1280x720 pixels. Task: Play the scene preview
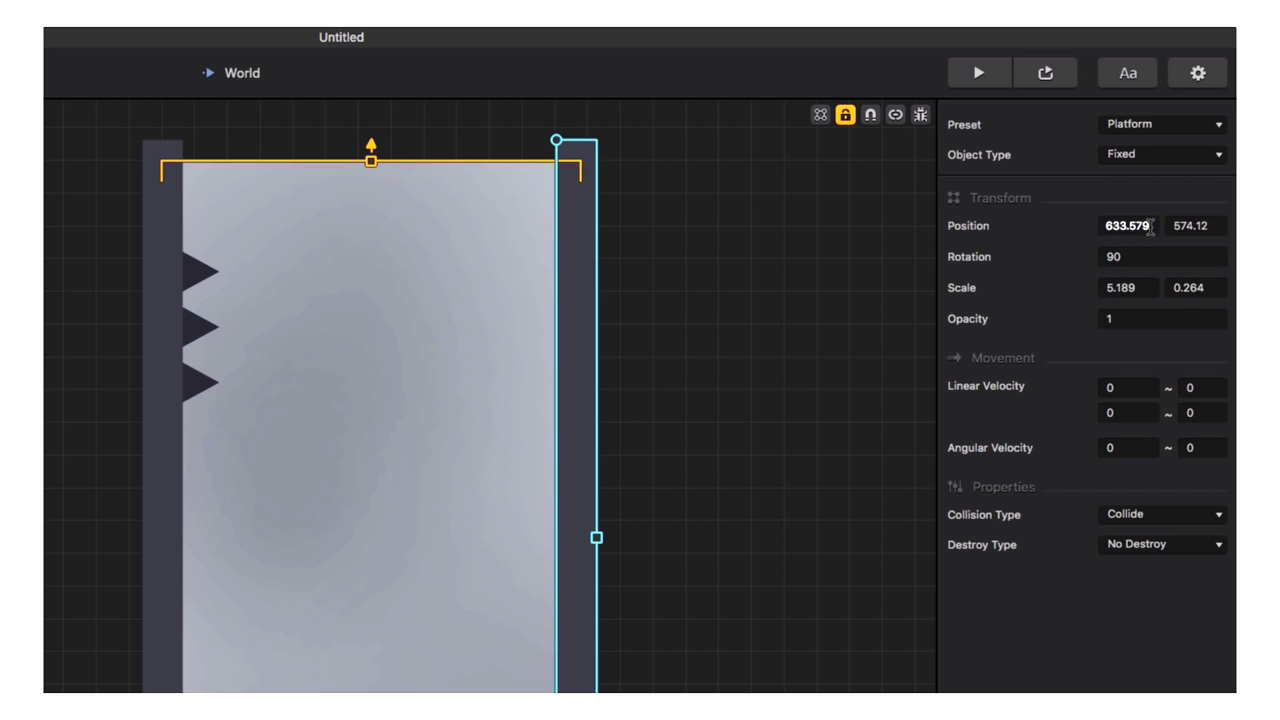[979, 73]
